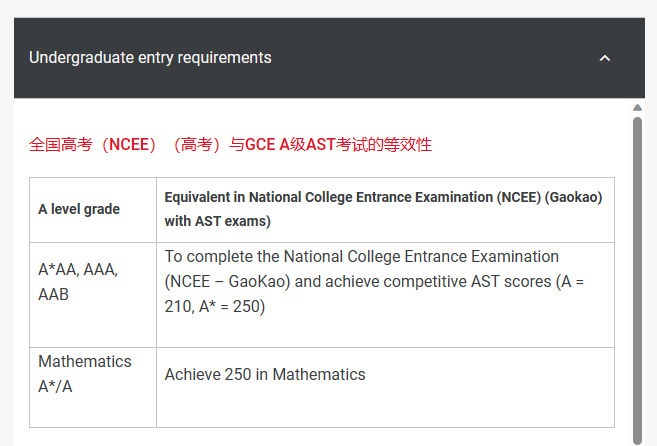Click 'AAB' in the grade cell
Image resolution: width=657 pixels, height=446 pixels.
pyautogui.click(x=53, y=295)
